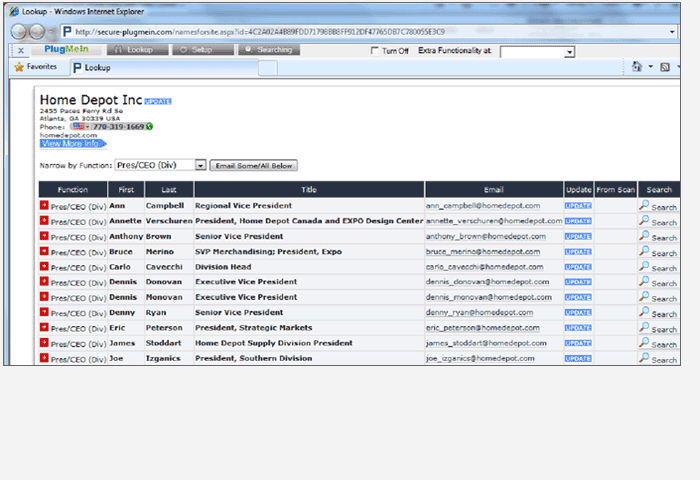Click the magnifier Search icon for Bruce Merino
This screenshot has width=700, height=480.
(x=644, y=251)
